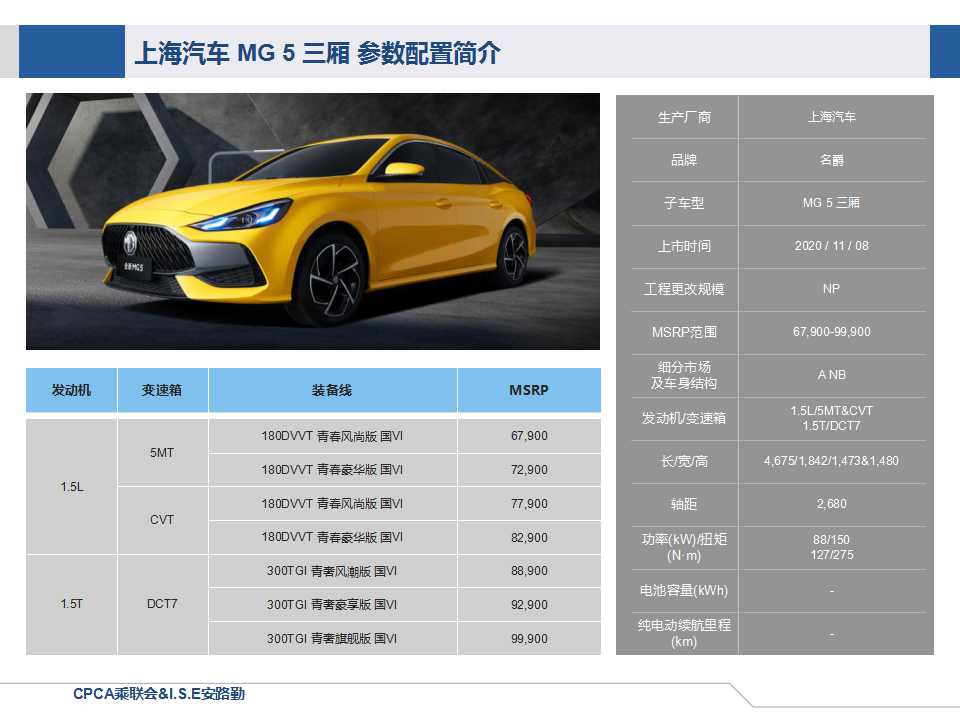Click the "品牌" label
The image size is (960, 720).
(x=684, y=160)
